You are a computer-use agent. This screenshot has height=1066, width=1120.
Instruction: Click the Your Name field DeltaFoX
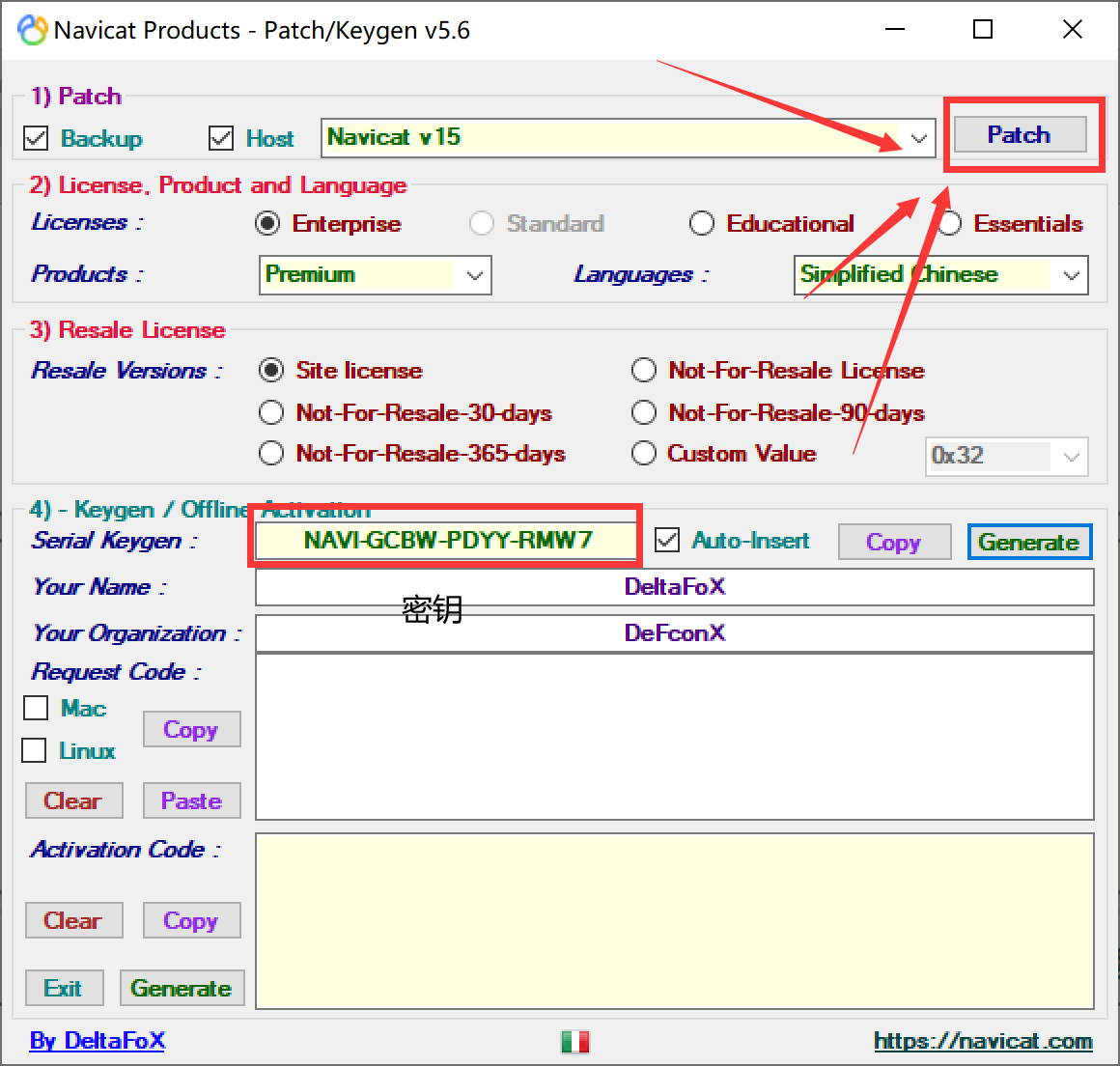[674, 587]
